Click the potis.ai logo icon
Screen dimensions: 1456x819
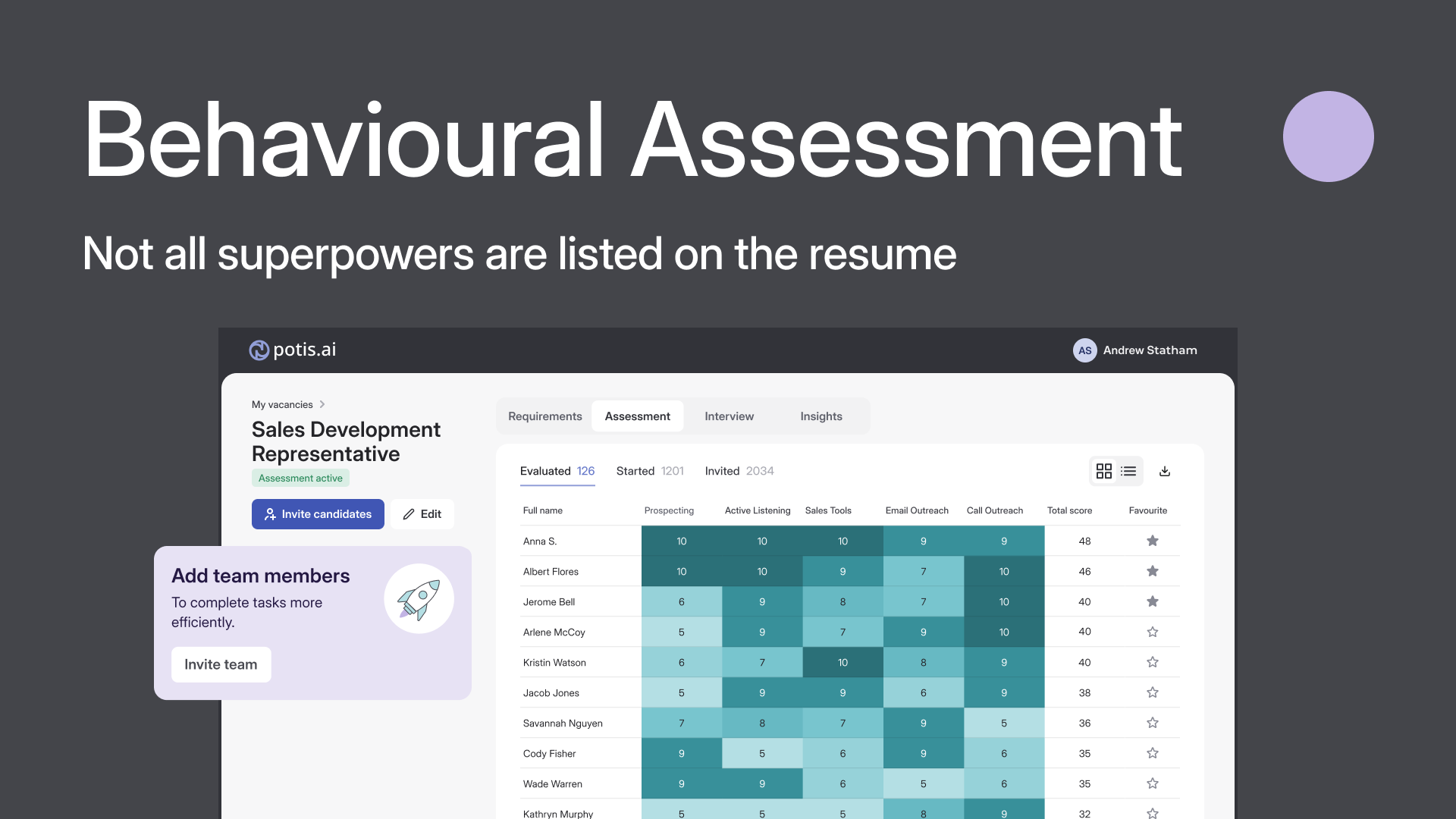pyautogui.click(x=259, y=350)
